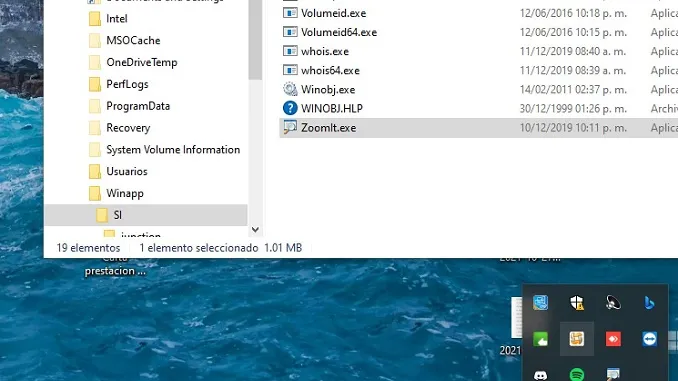
Task: Open Usuarios folder in tree
Action: coord(127,171)
